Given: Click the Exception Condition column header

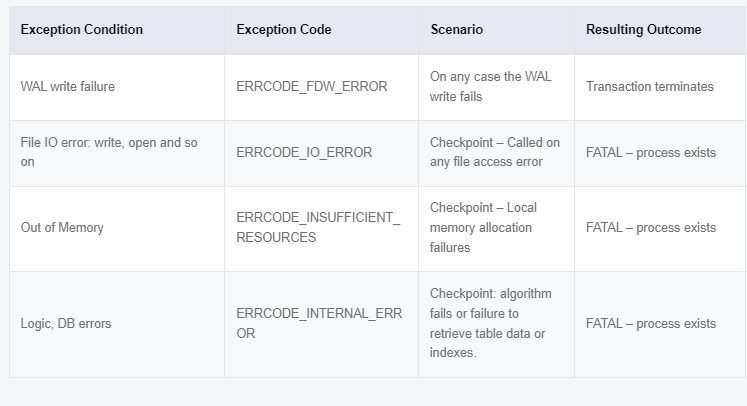Looking at the screenshot, I should [82, 30].
